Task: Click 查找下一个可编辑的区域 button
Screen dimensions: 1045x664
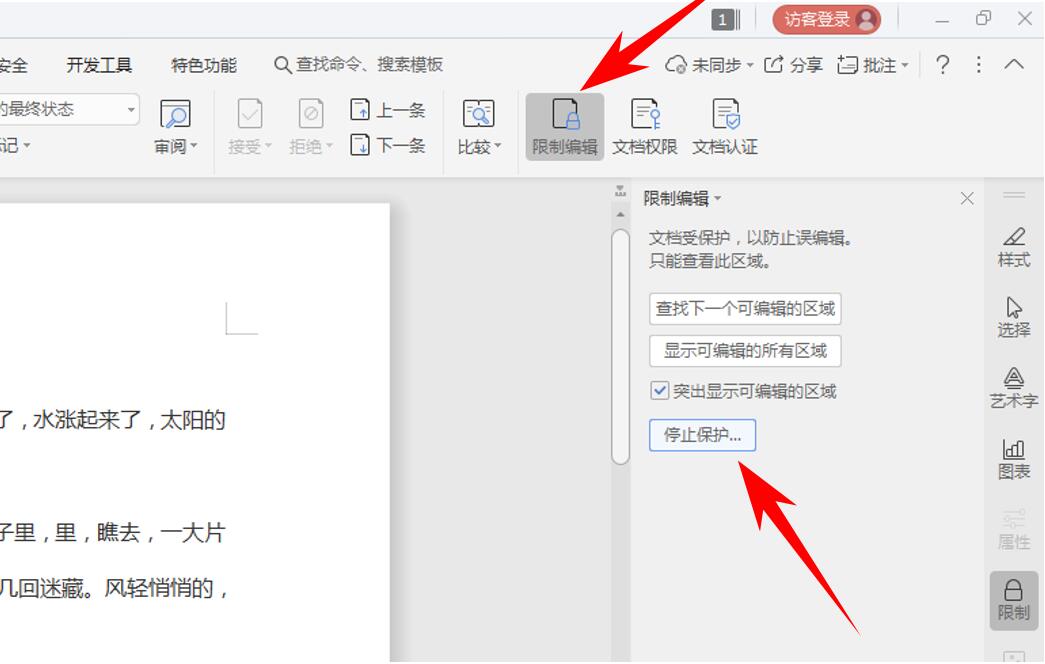Action: coord(745,309)
